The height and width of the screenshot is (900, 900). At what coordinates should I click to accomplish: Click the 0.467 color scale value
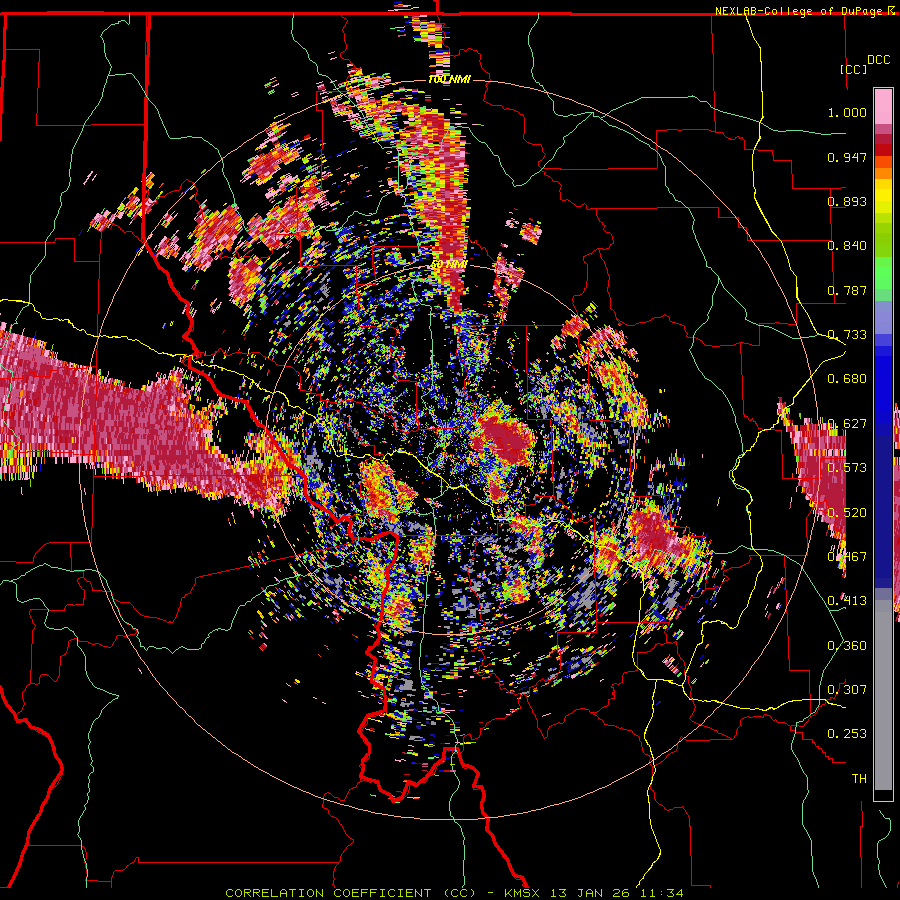(847, 557)
